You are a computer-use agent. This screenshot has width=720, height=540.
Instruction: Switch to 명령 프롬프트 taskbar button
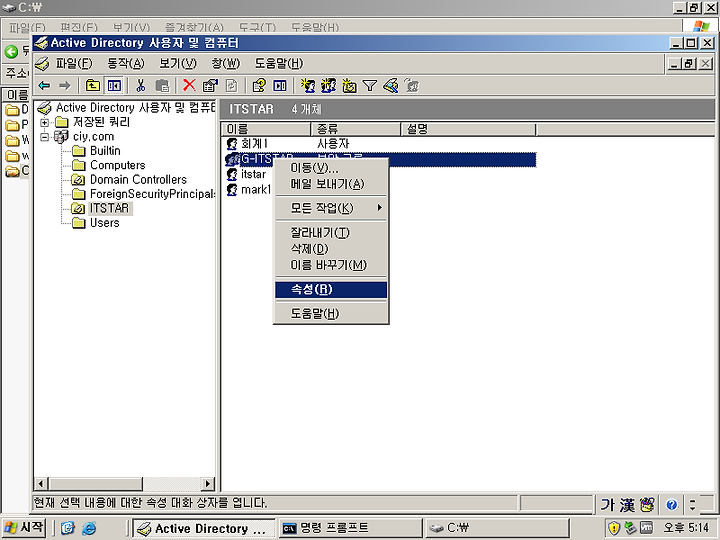[x=350, y=528]
